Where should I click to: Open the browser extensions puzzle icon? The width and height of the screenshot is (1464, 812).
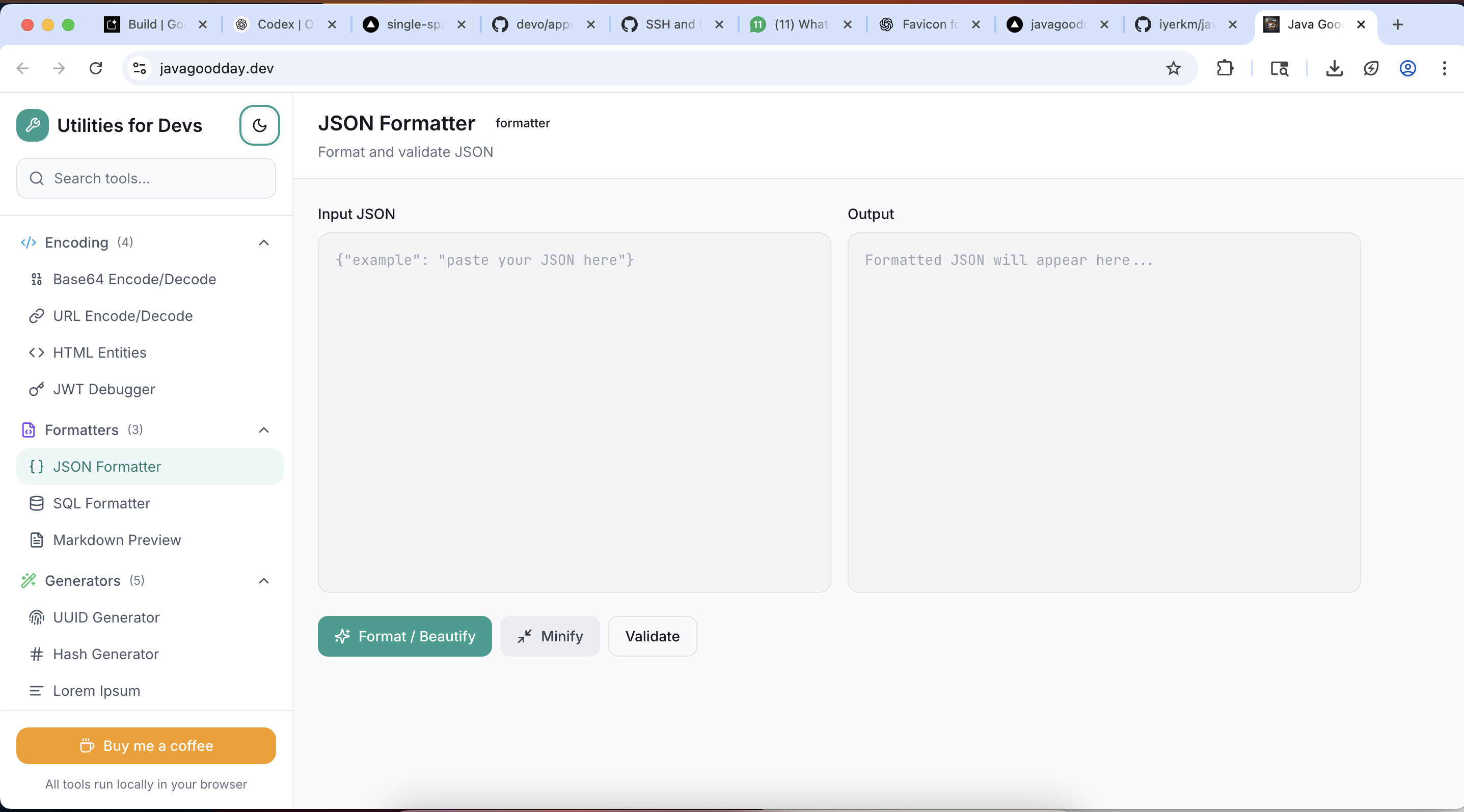(x=1225, y=68)
